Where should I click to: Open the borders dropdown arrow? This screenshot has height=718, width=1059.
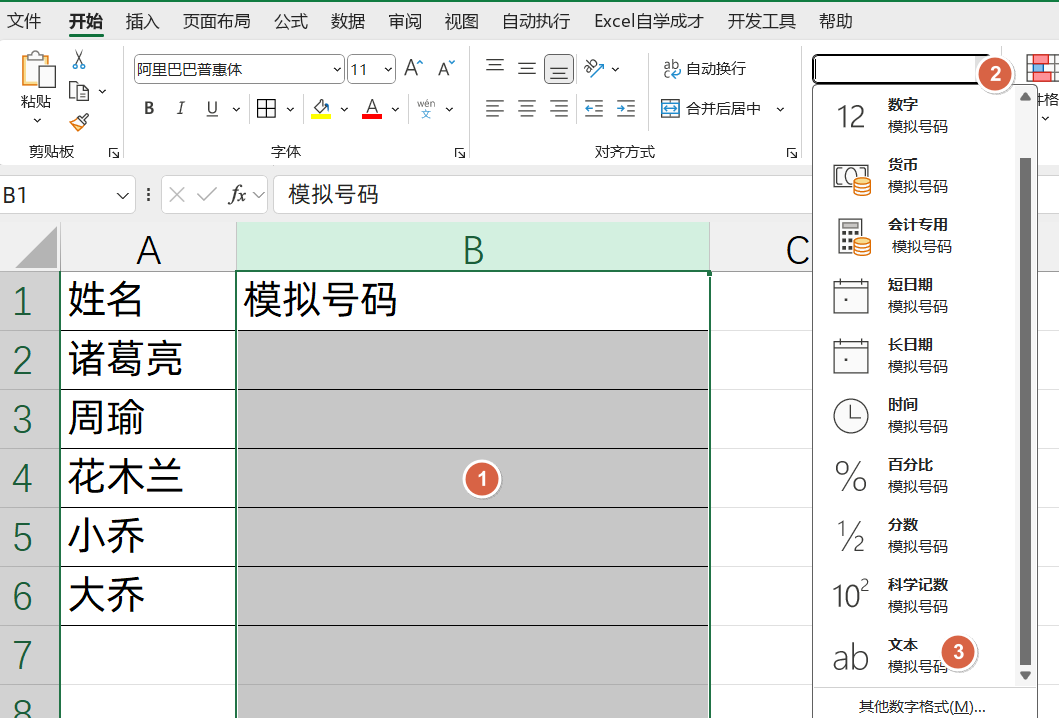click(290, 109)
